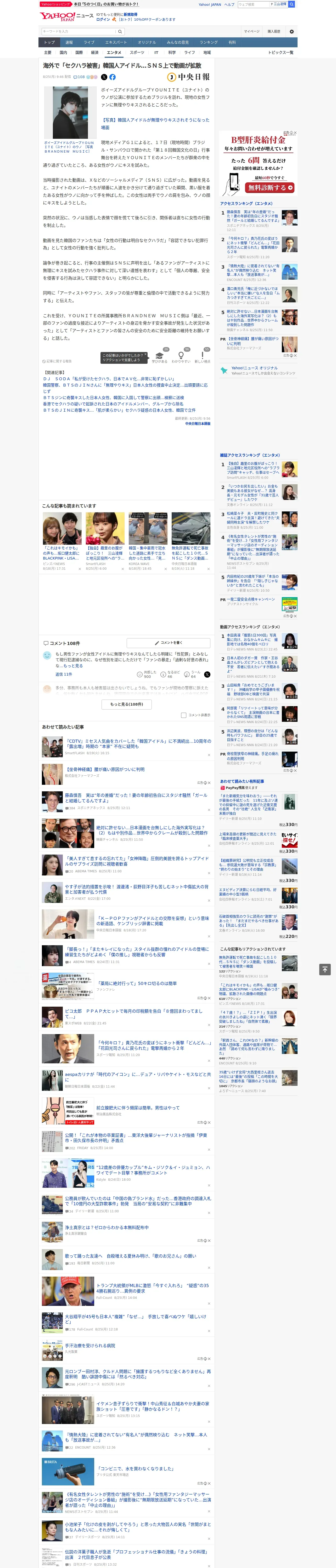This screenshot has width=336, height=1568.
Task: Select the ランキング navigation tab
Action: [209, 43]
